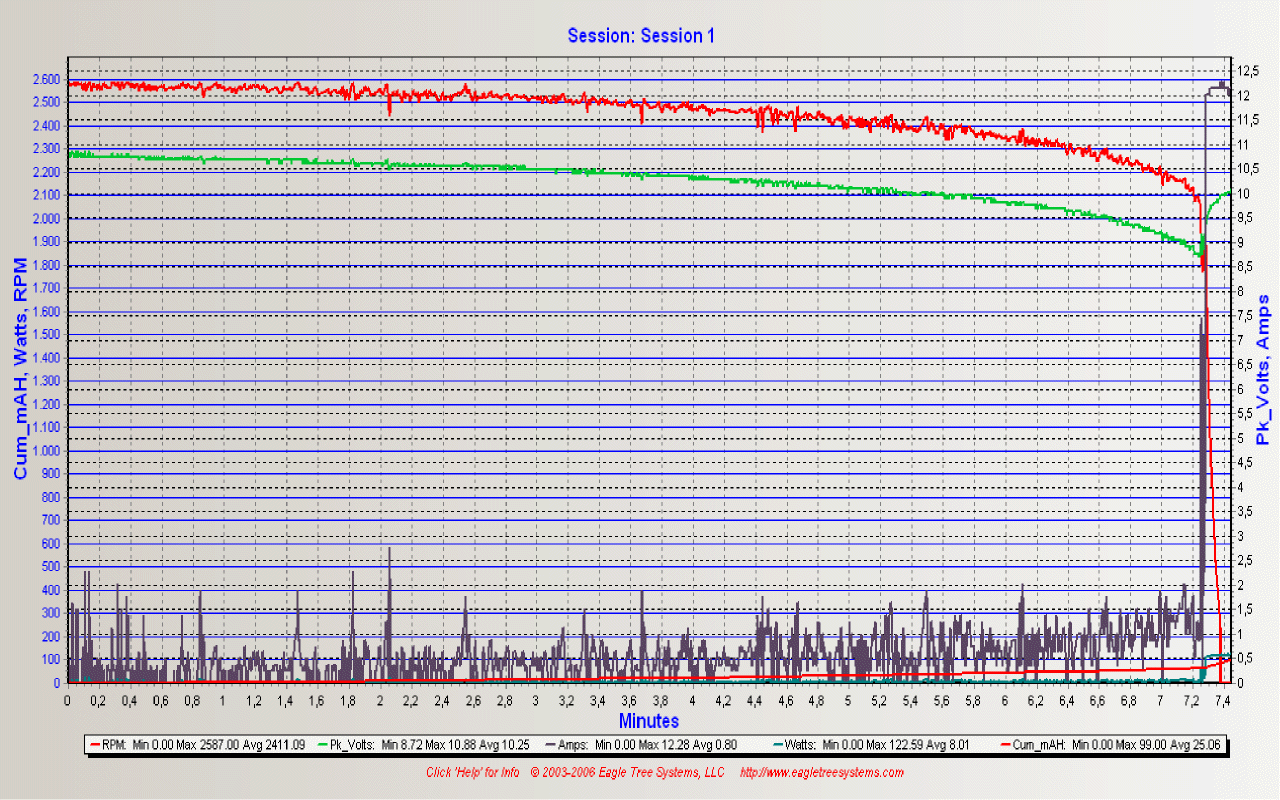1280x800 pixels.
Task: Click the 'Cum_mAH, Watts, RPM' left axis label
Action: click(x=21, y=380)
